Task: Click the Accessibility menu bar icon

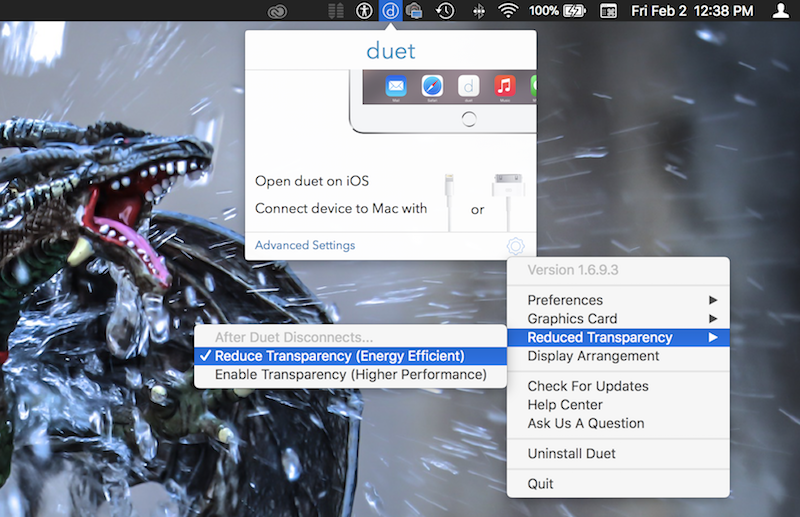Action: click(364, 11)
